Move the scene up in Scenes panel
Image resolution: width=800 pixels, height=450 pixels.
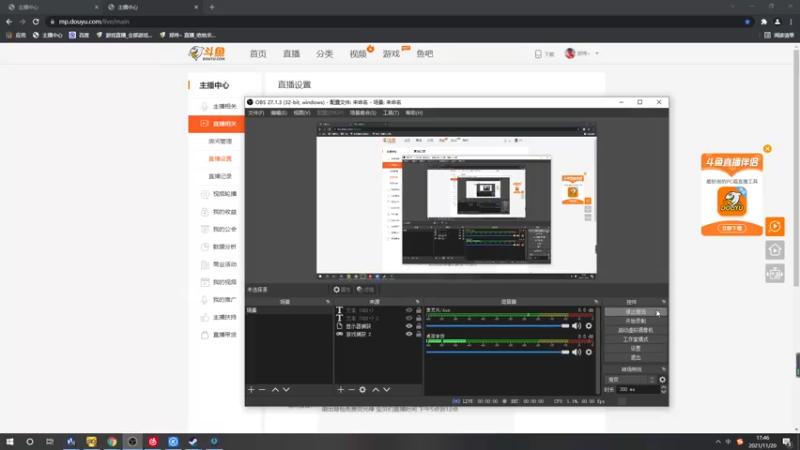click(x=275, y=390)
